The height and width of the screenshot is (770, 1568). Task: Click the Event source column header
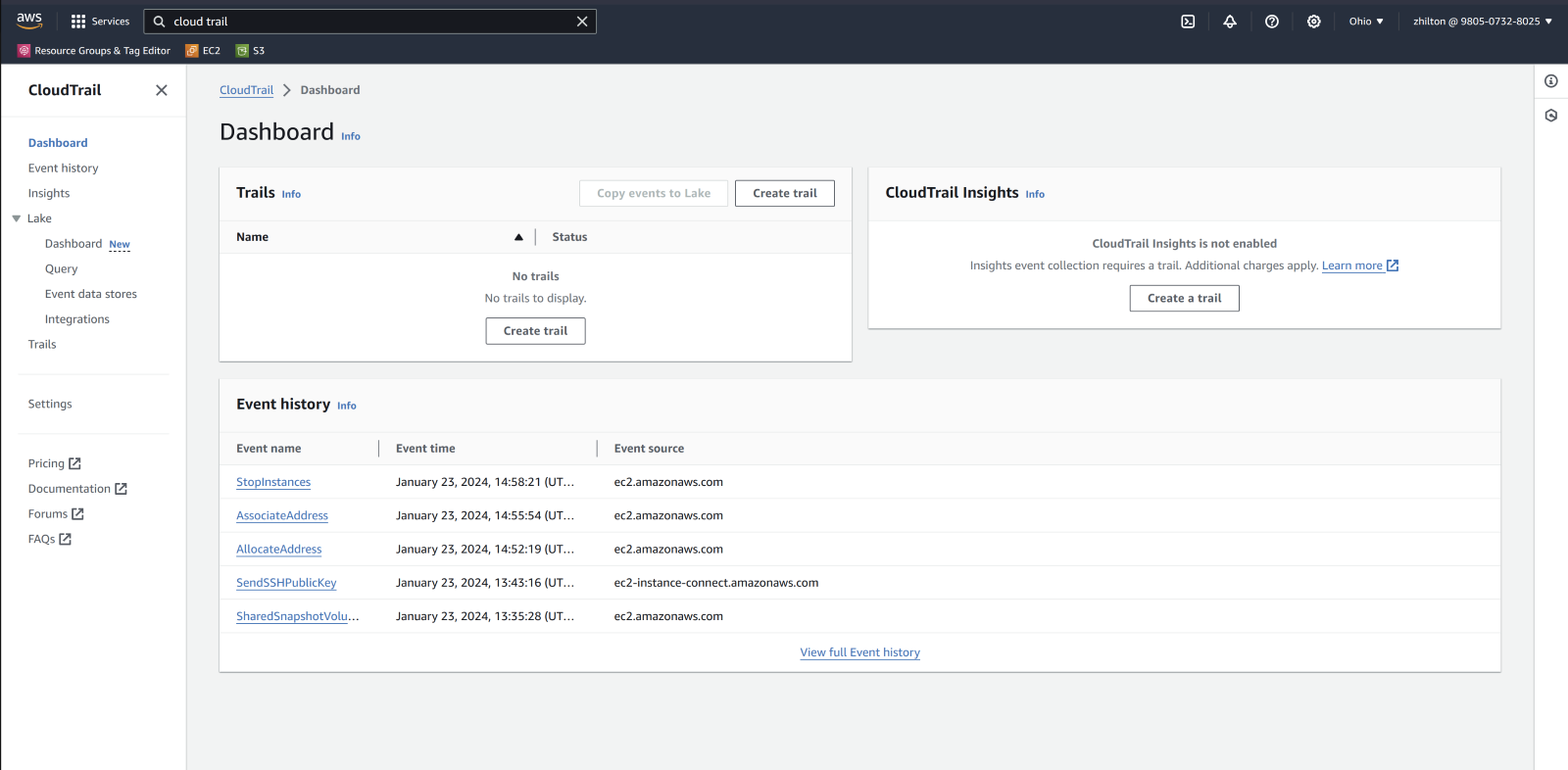click(x=649, y=449)
